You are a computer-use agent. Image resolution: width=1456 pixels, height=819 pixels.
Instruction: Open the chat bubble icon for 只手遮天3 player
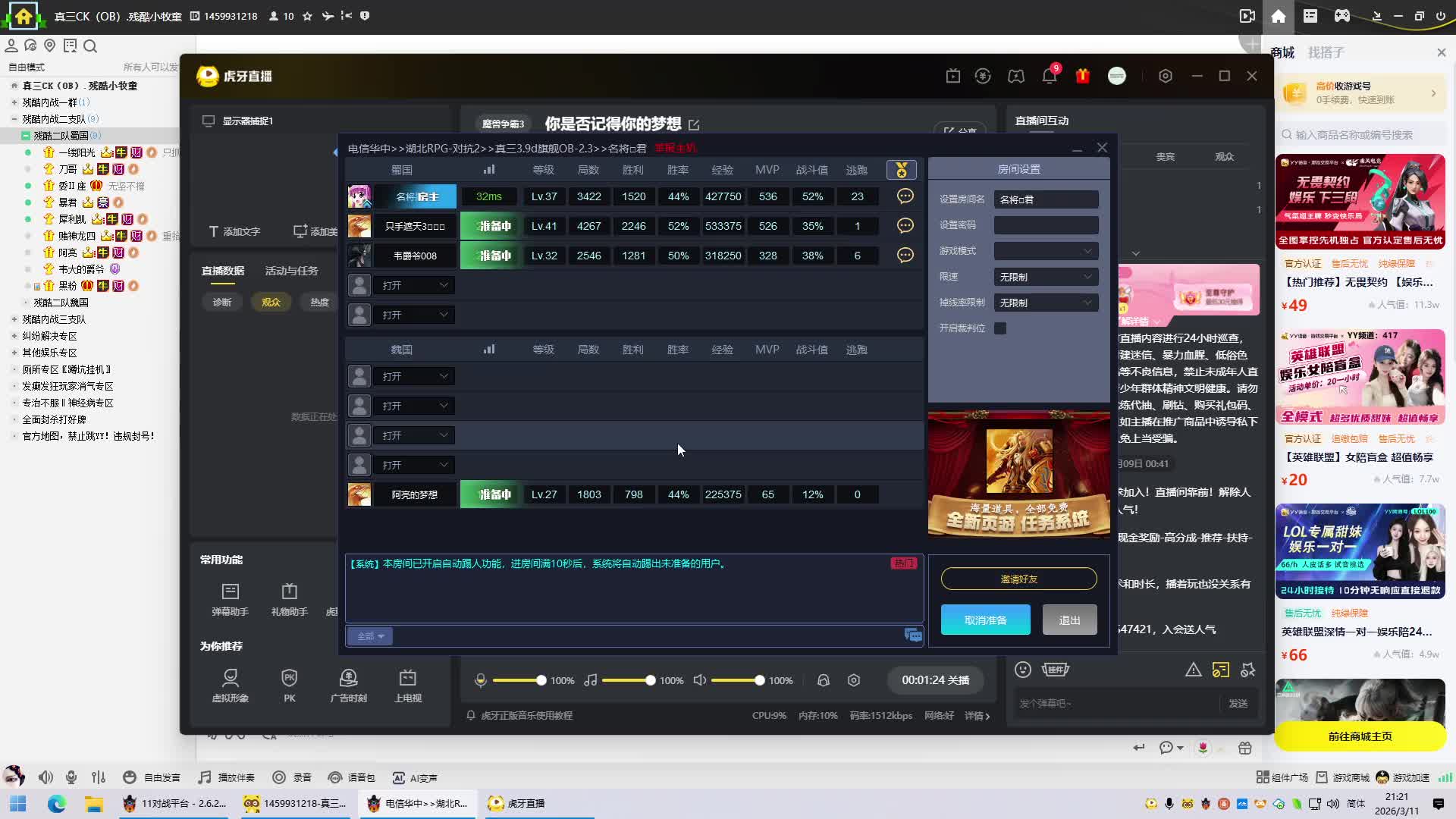coord(905,226)
